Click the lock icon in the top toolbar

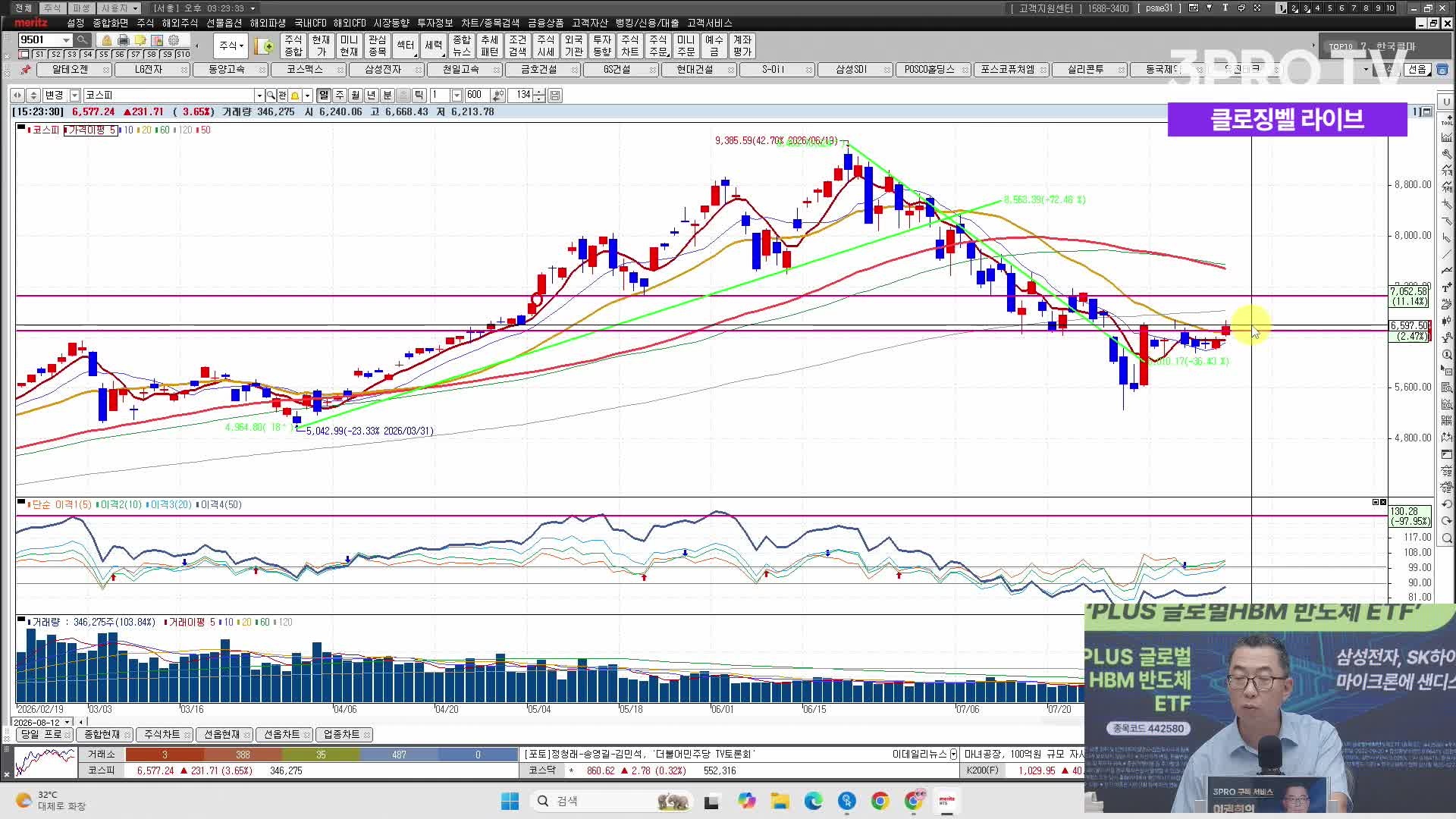coord(106,40)
